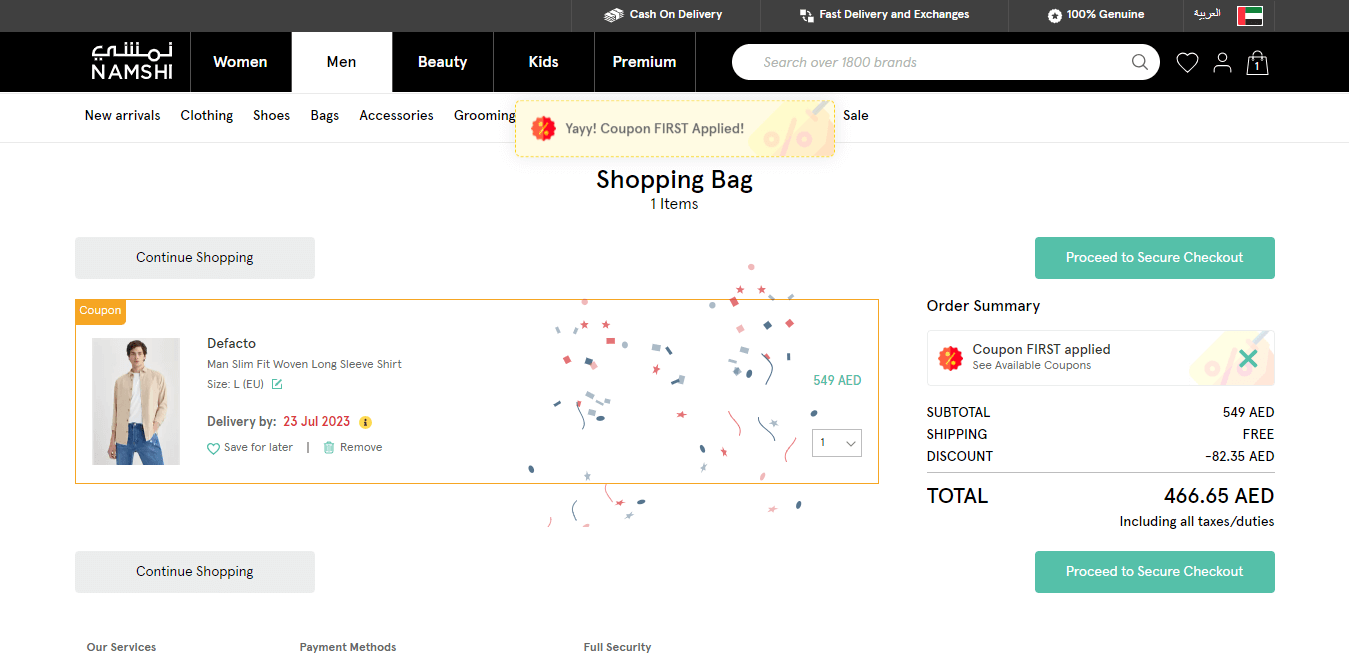Remove coupon FIRST with the green X
The width and height of the screenshot is (1349, 657).
point(1247,357)
